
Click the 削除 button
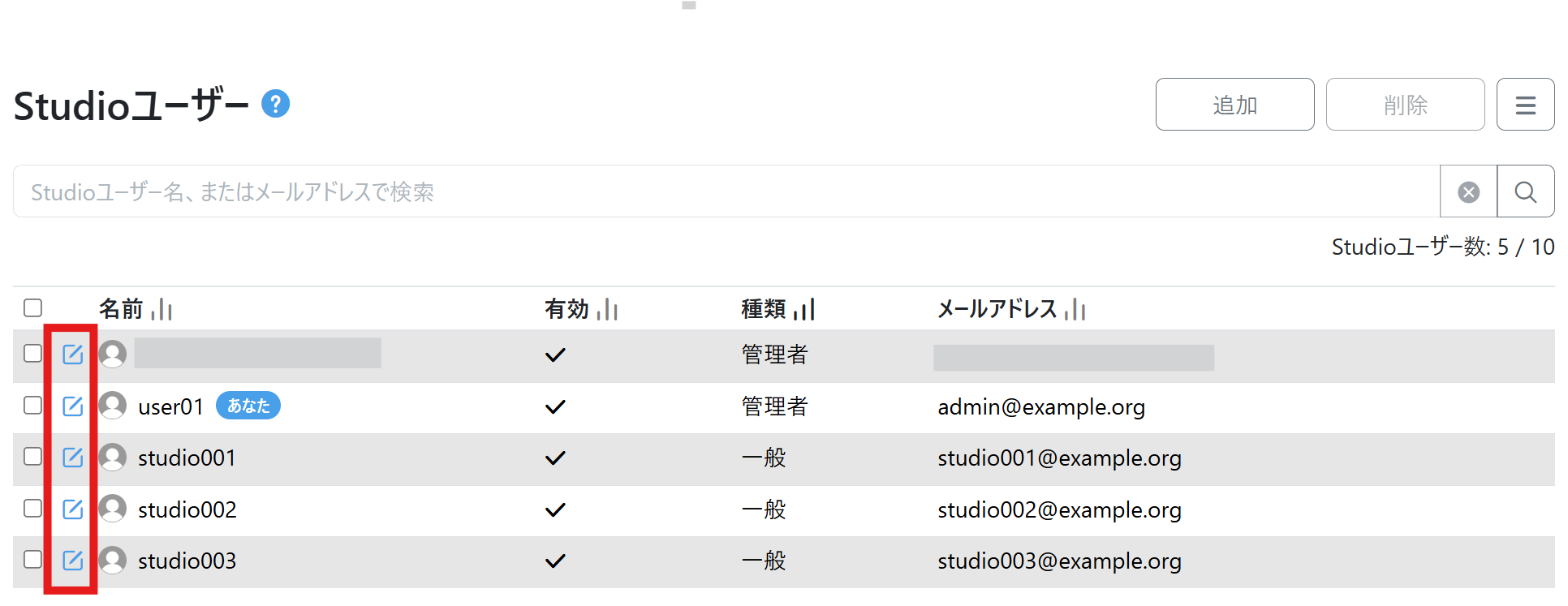click(1405, 105)
